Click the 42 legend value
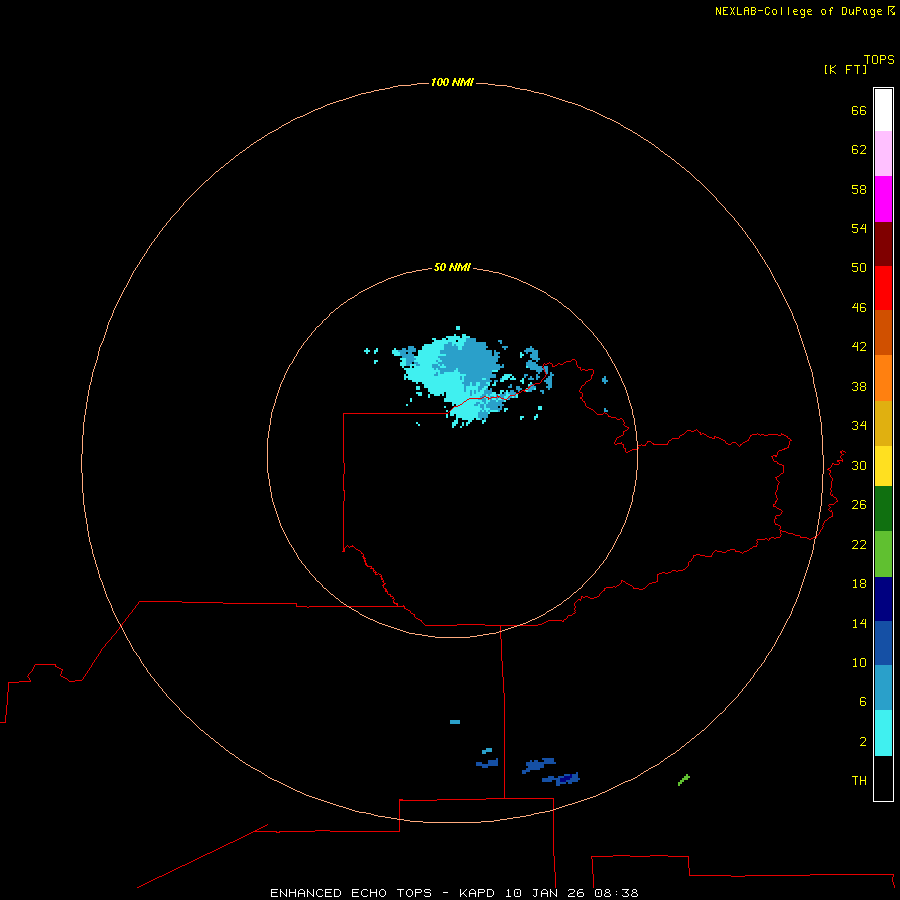This screenshot has height=900, width=900. coord(859,346)
